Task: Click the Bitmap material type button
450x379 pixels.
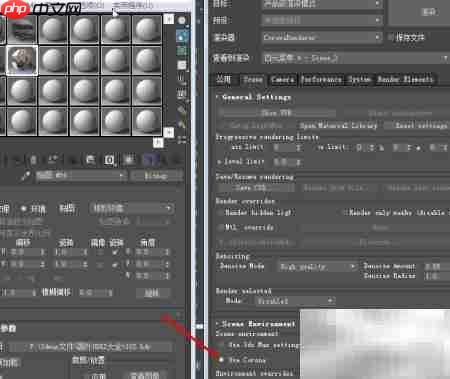Action: point(156,175)
